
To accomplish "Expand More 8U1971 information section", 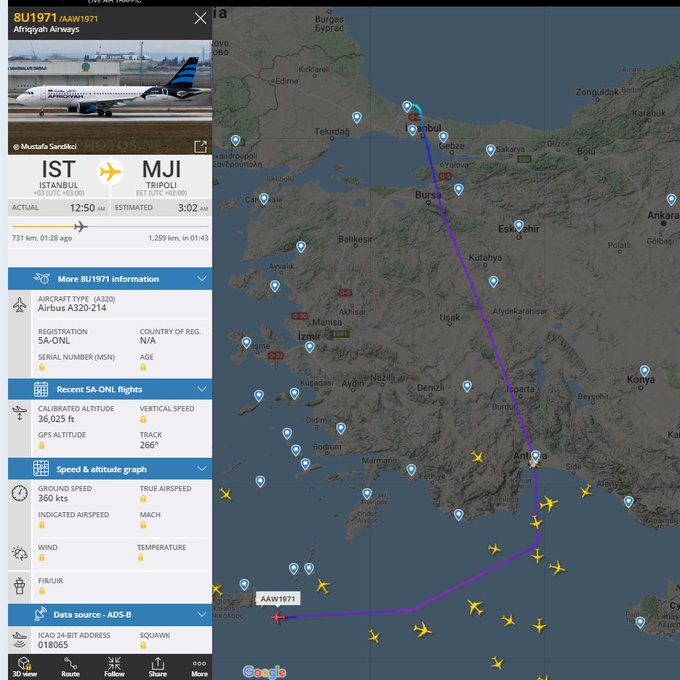I will coord(110,279).
